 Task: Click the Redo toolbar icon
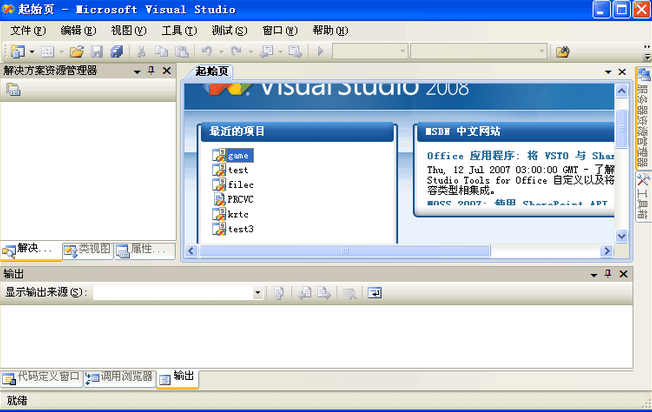click(236, 52)
